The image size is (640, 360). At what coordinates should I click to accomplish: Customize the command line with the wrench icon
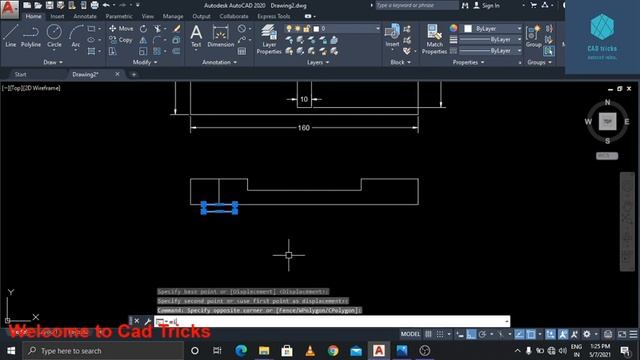148,321
